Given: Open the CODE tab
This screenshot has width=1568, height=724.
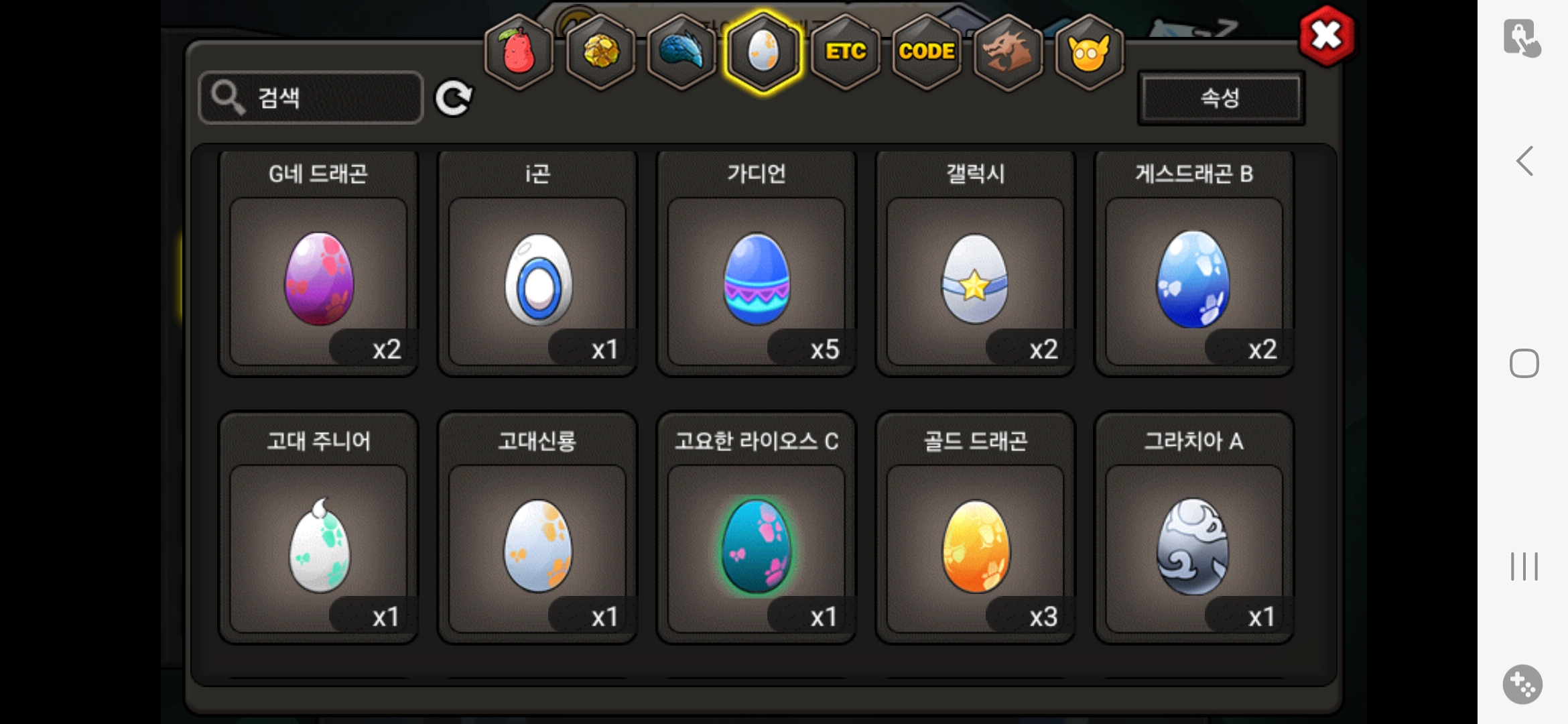Looking at the screenshot, I should click(927, 52).
